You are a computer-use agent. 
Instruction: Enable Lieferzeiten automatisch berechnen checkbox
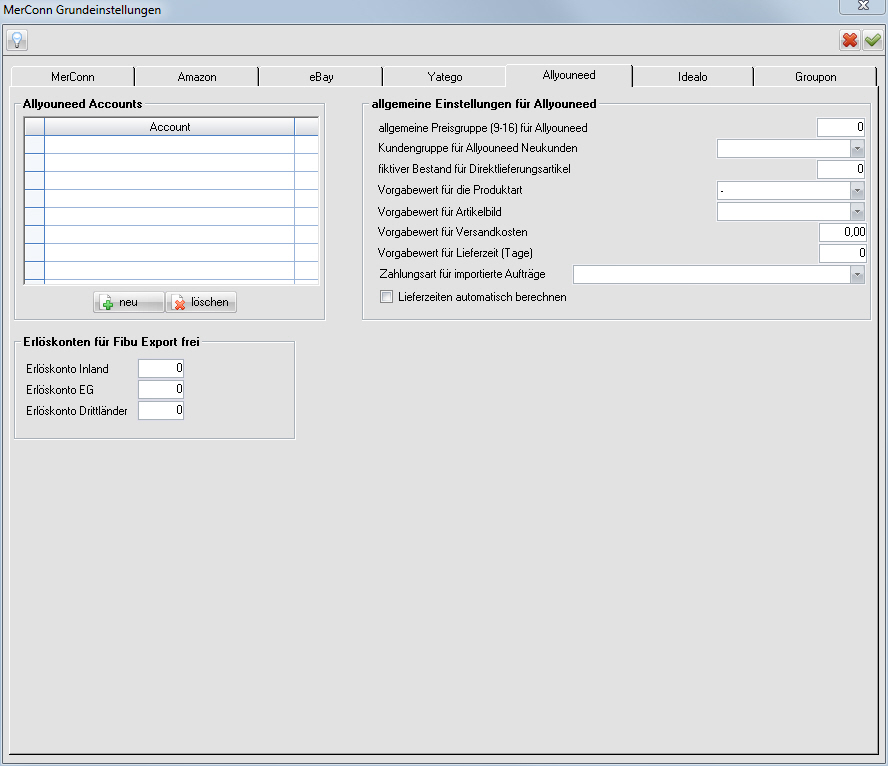tap(386, 297)
